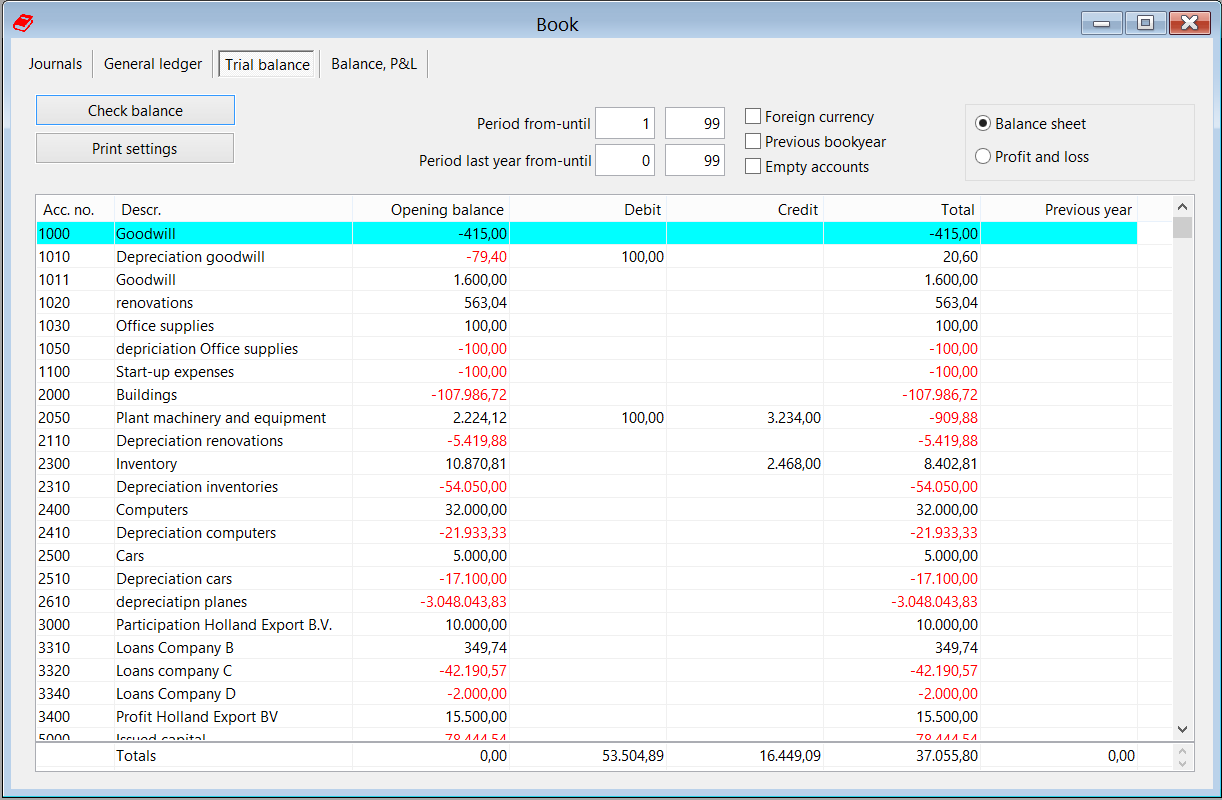The height and width of the screenshot is (800, 1222).
Task: Click the table scrollbar down arrow
Action: coord(1182,731)
